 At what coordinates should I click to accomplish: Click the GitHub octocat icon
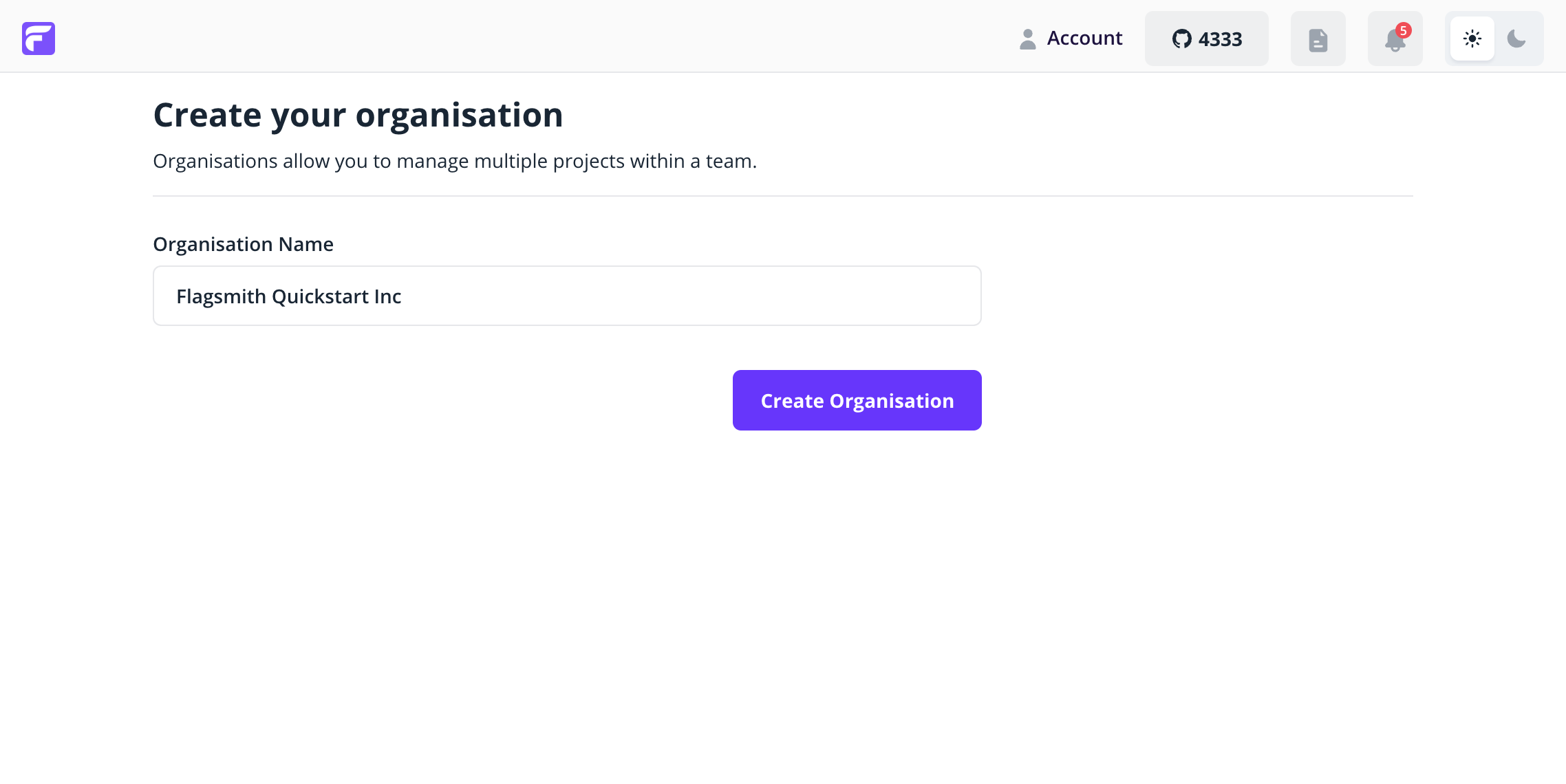1183,39
